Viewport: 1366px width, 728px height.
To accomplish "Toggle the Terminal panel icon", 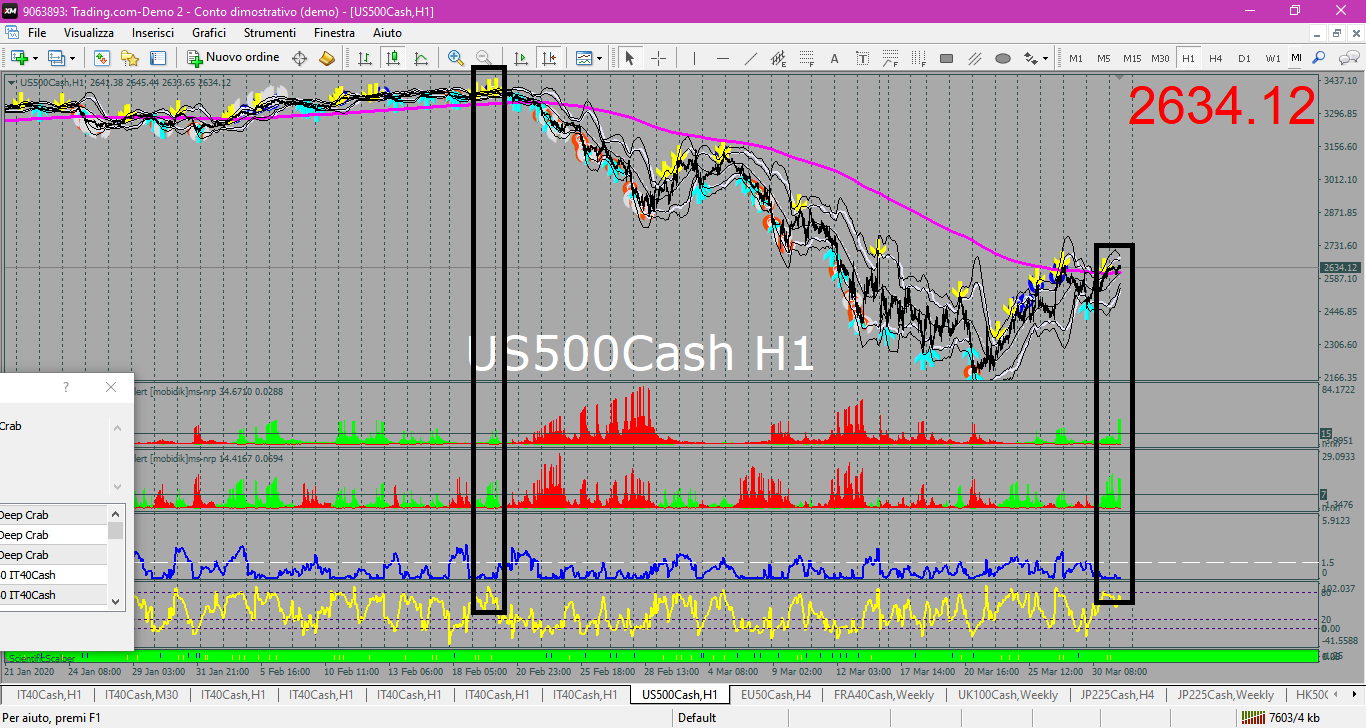I will click(157, 58).
